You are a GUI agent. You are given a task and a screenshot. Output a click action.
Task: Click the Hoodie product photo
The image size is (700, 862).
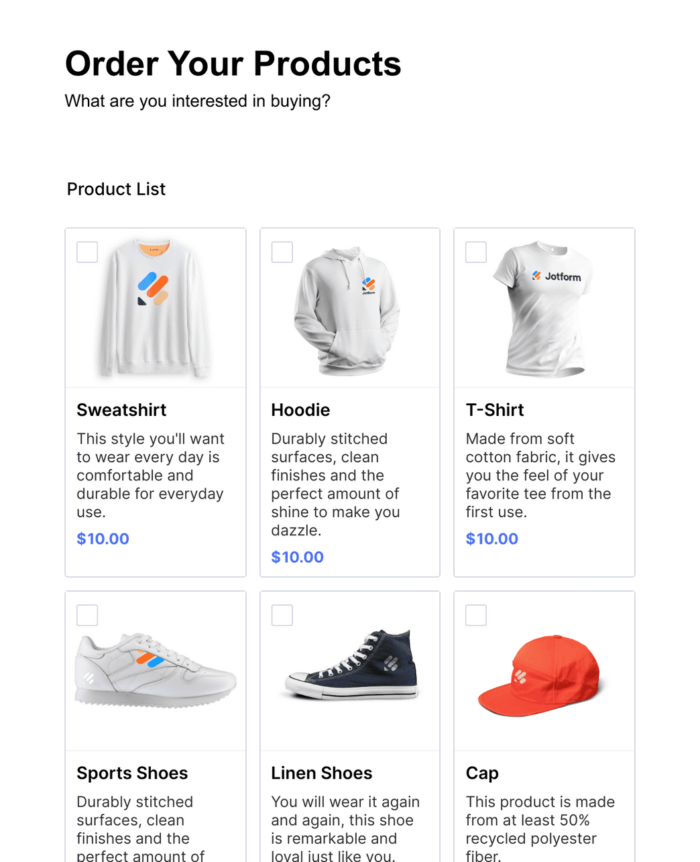tap(347, 309)
